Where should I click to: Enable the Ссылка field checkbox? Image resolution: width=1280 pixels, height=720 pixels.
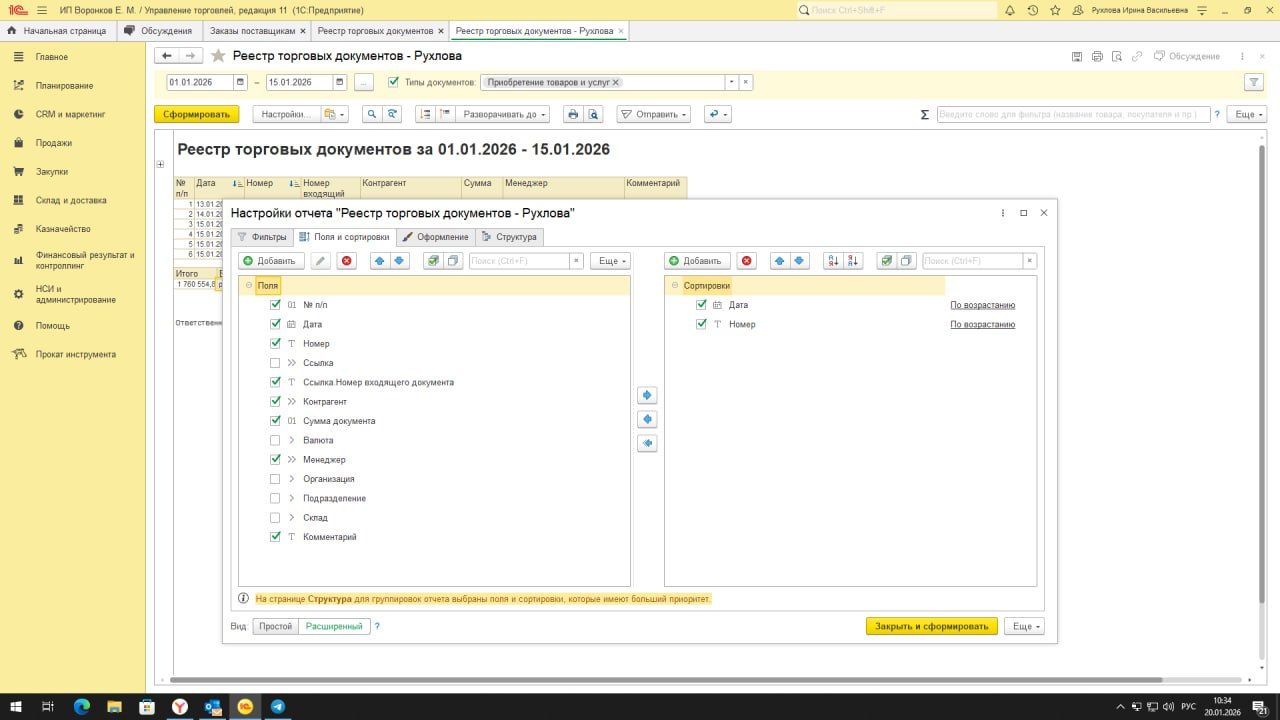click(275, 363)
